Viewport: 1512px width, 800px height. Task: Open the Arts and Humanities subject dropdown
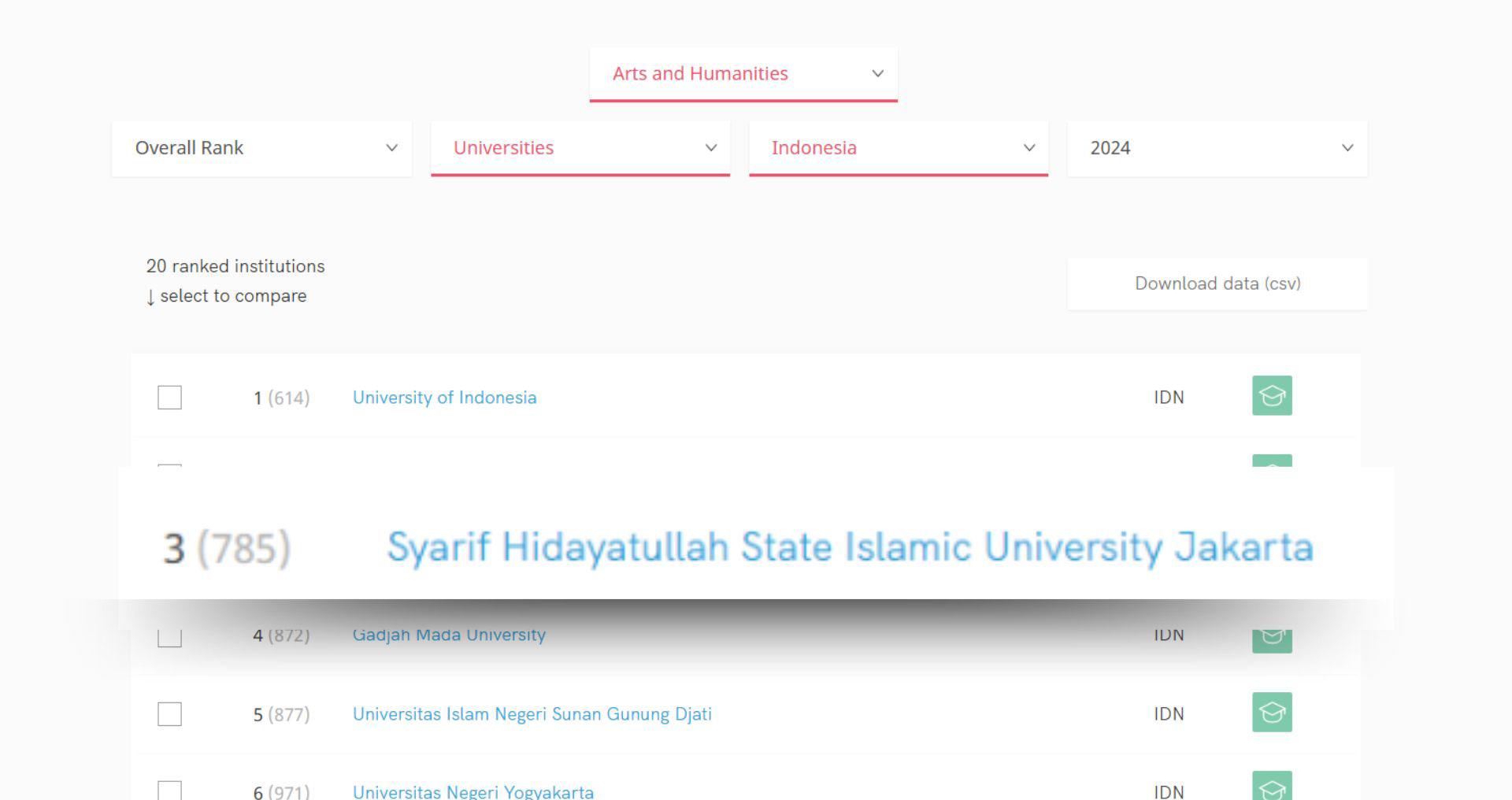tap(743, 74)
